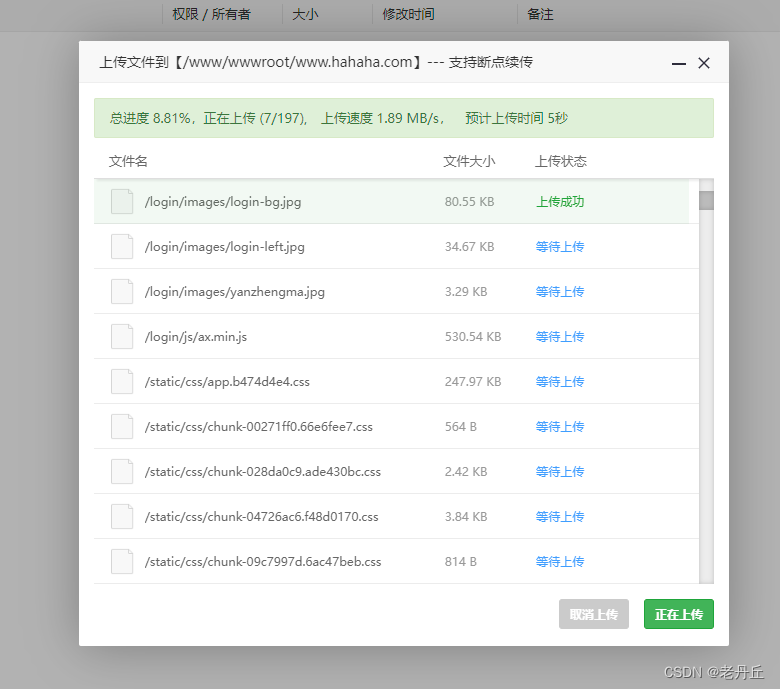The height and width of the screenshot is (689, 780).
Task: Click the file icon for chunk-00271ff0.66e6fee7.css
Action: pos(122,426)
